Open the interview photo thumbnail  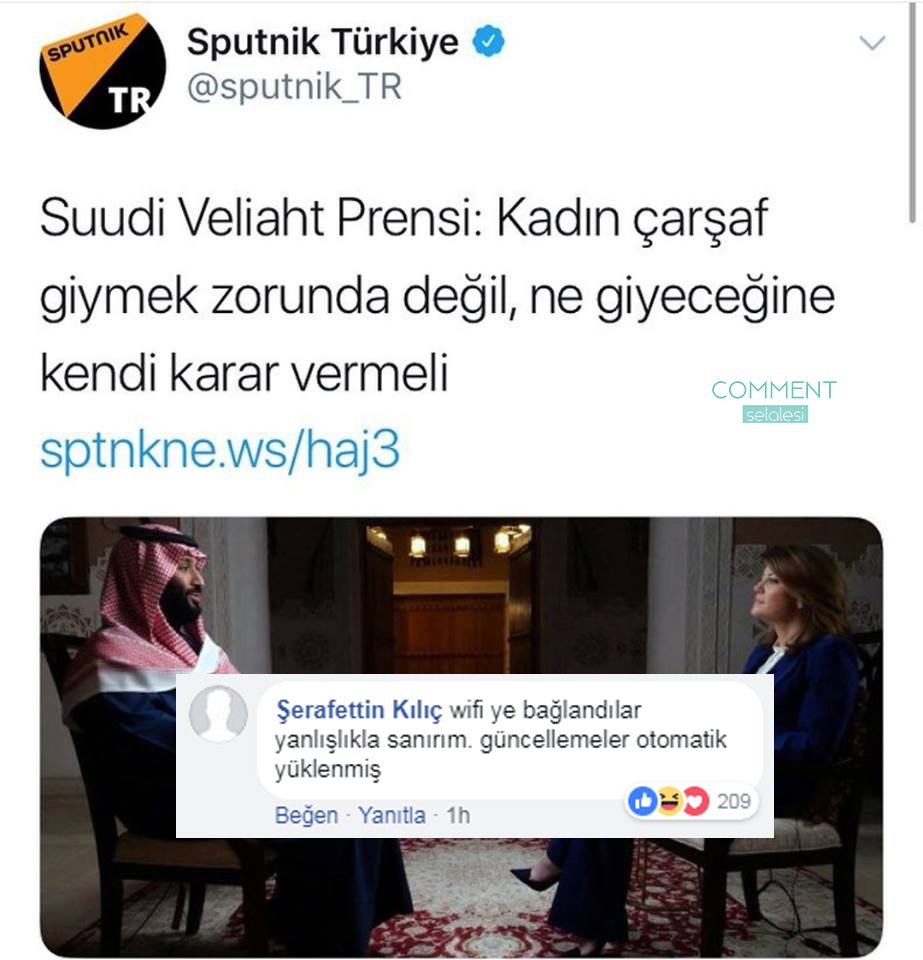tap(462, 737)
